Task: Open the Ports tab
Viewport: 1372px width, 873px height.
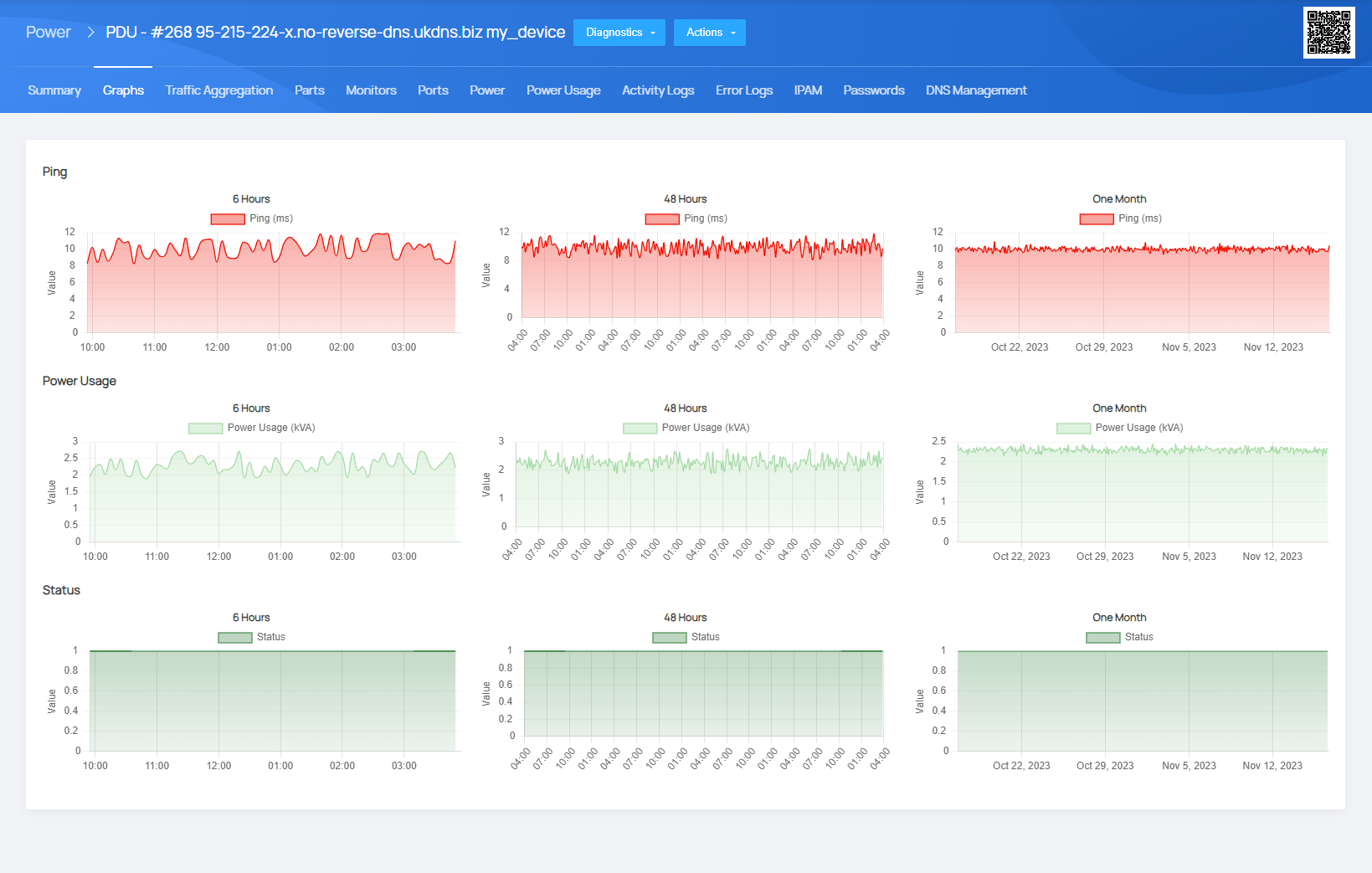Action: (433, 90)
